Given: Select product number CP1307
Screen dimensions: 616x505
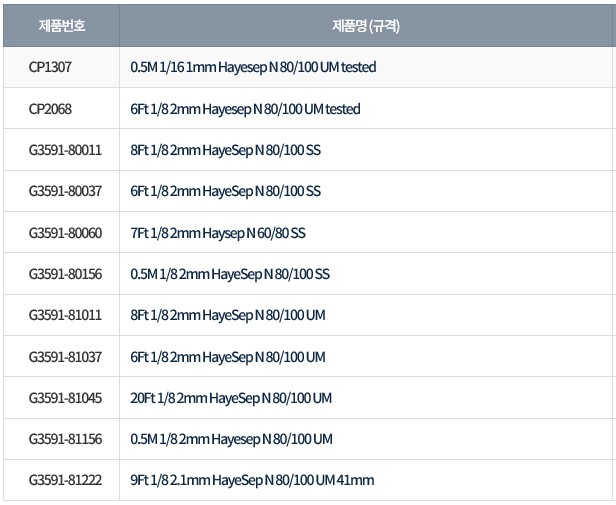Looking at the screenshot, I should point(51,67).
